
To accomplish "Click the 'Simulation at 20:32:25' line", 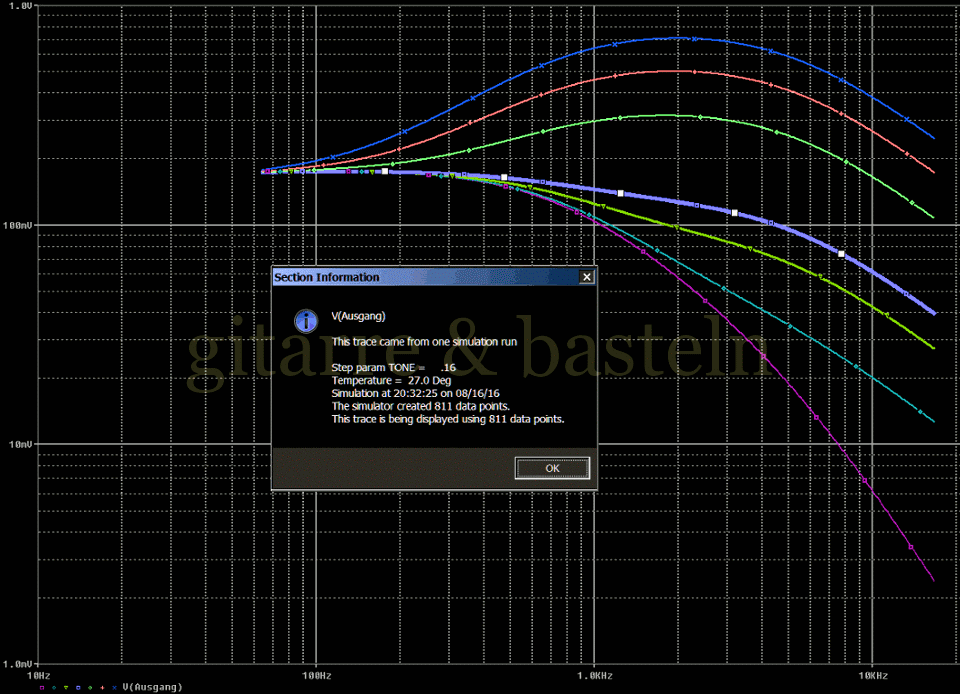I will [x=415, y=393].
